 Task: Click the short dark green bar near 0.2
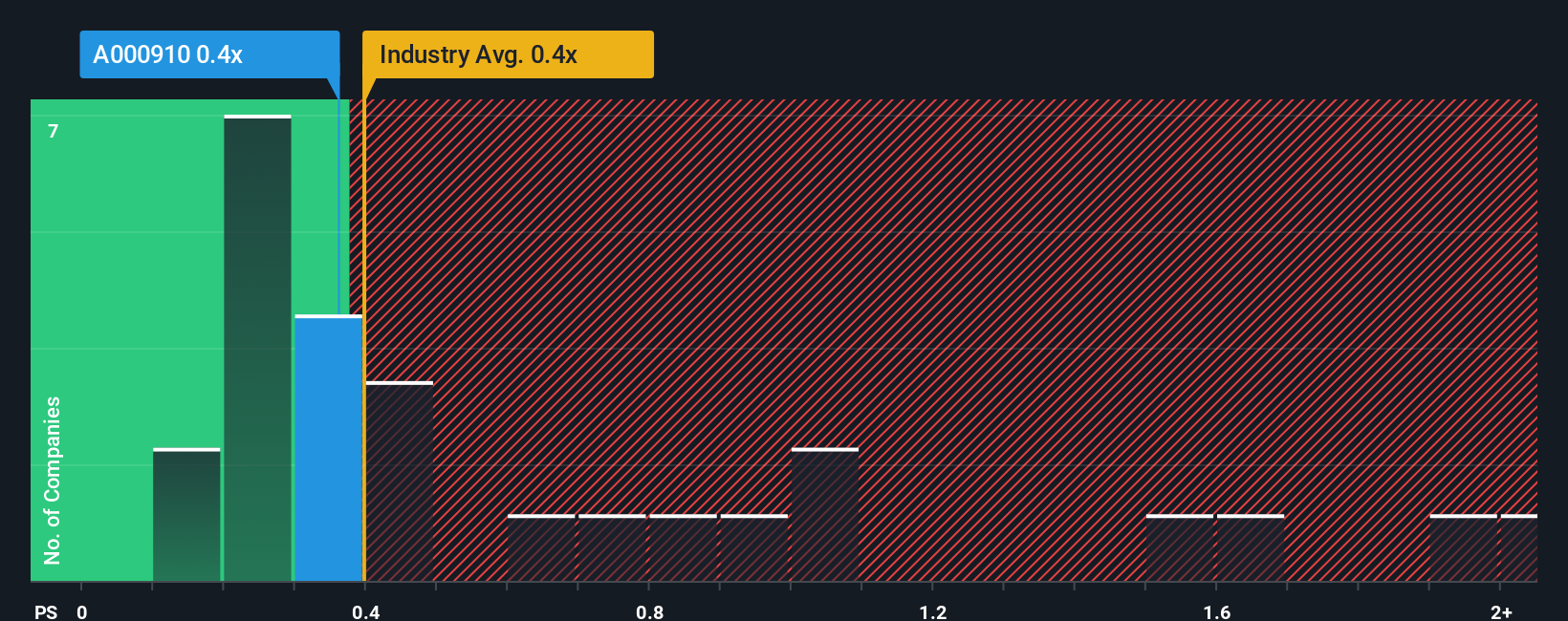point(186,514)
